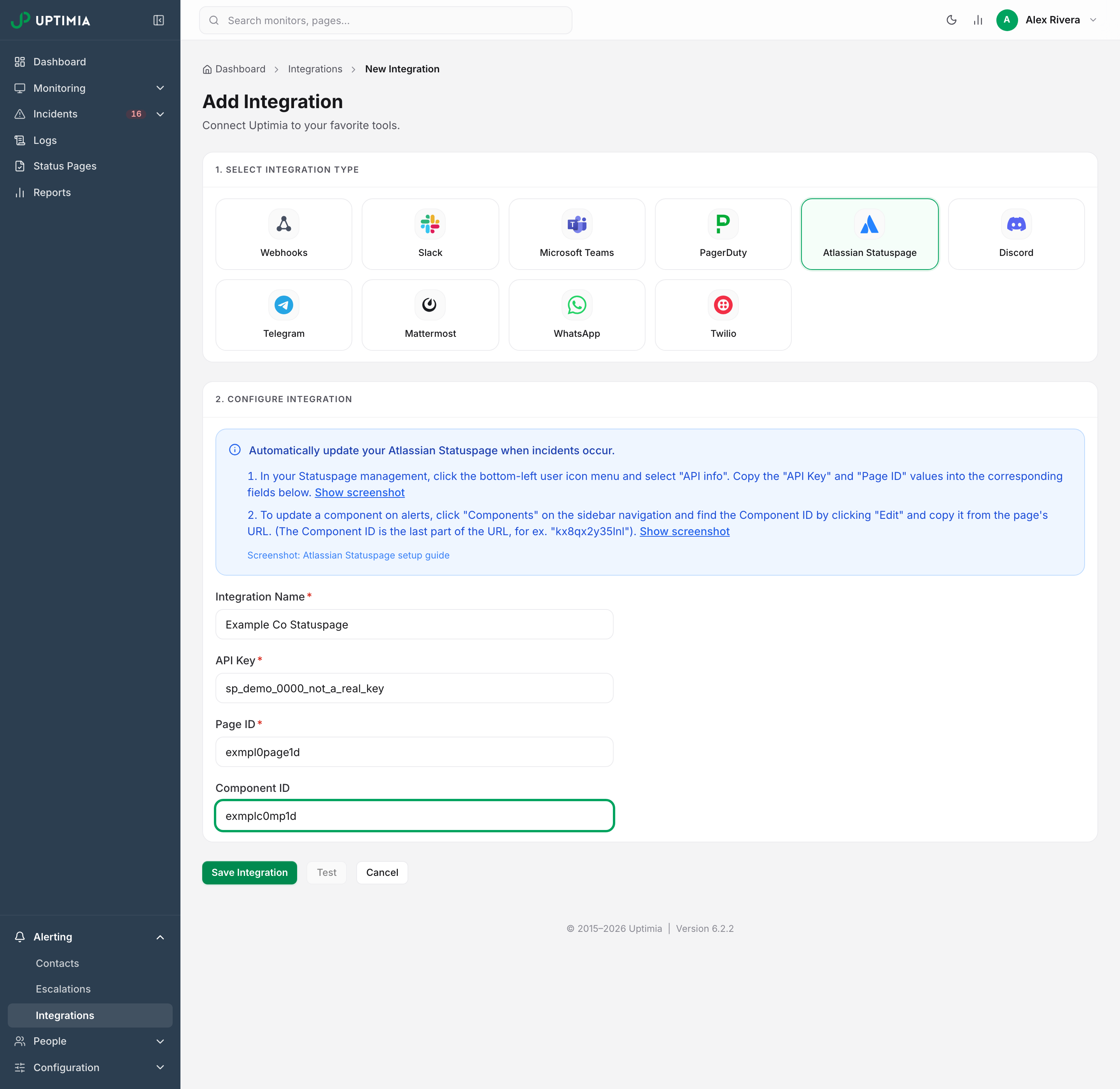Collapse the sidebar panel icon
1120x1089 pixels.
pos(158,20)
